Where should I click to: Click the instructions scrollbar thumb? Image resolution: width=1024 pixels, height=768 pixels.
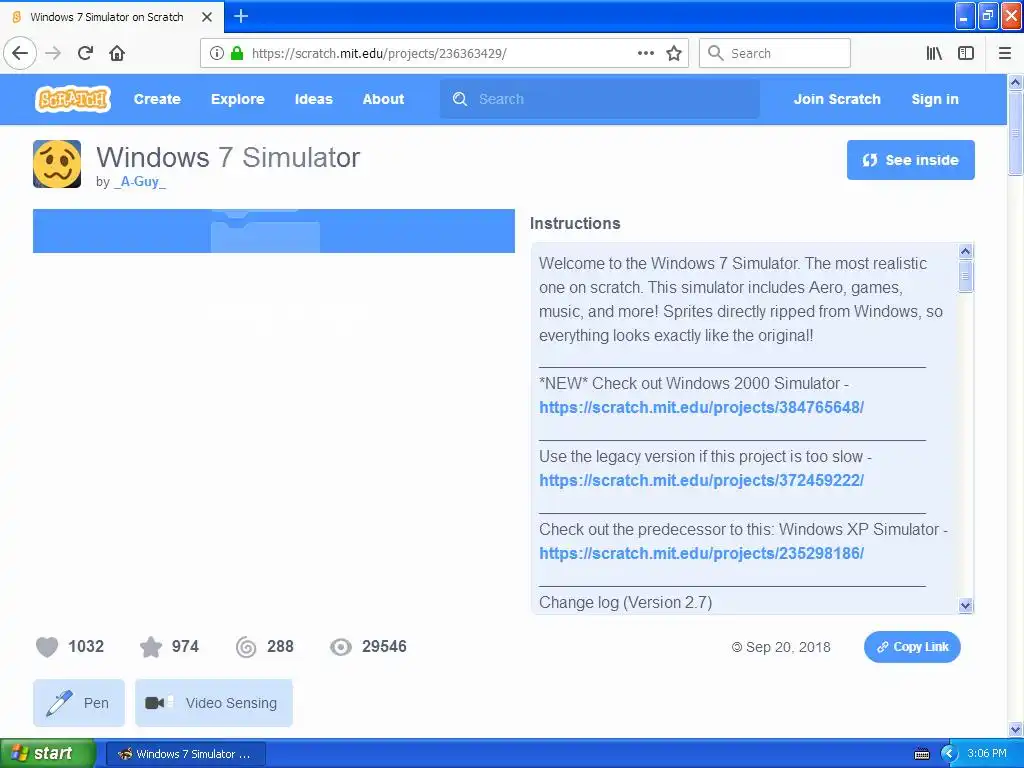pyautogui.click(x=966, y=276)
